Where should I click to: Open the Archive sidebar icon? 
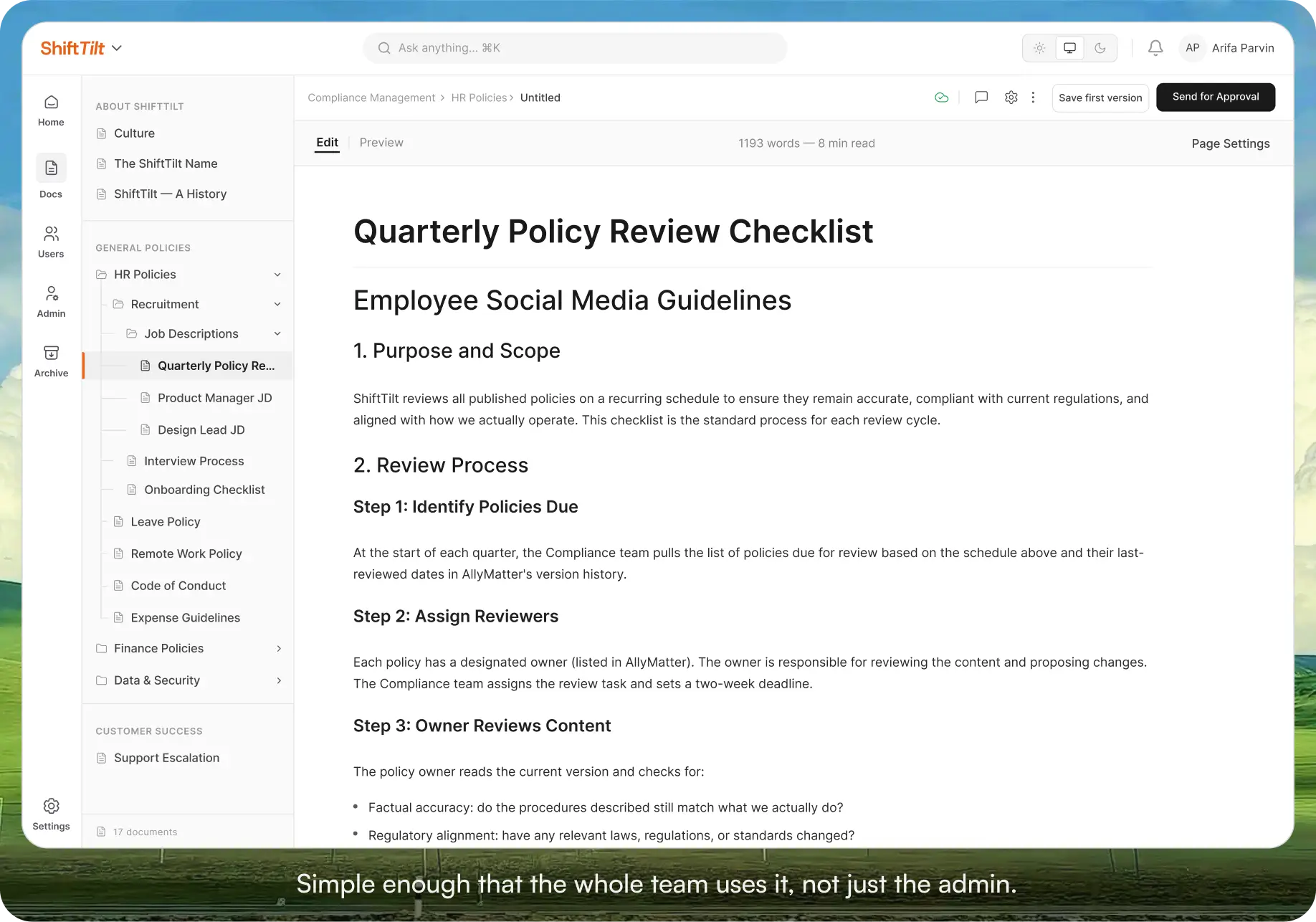51,353
